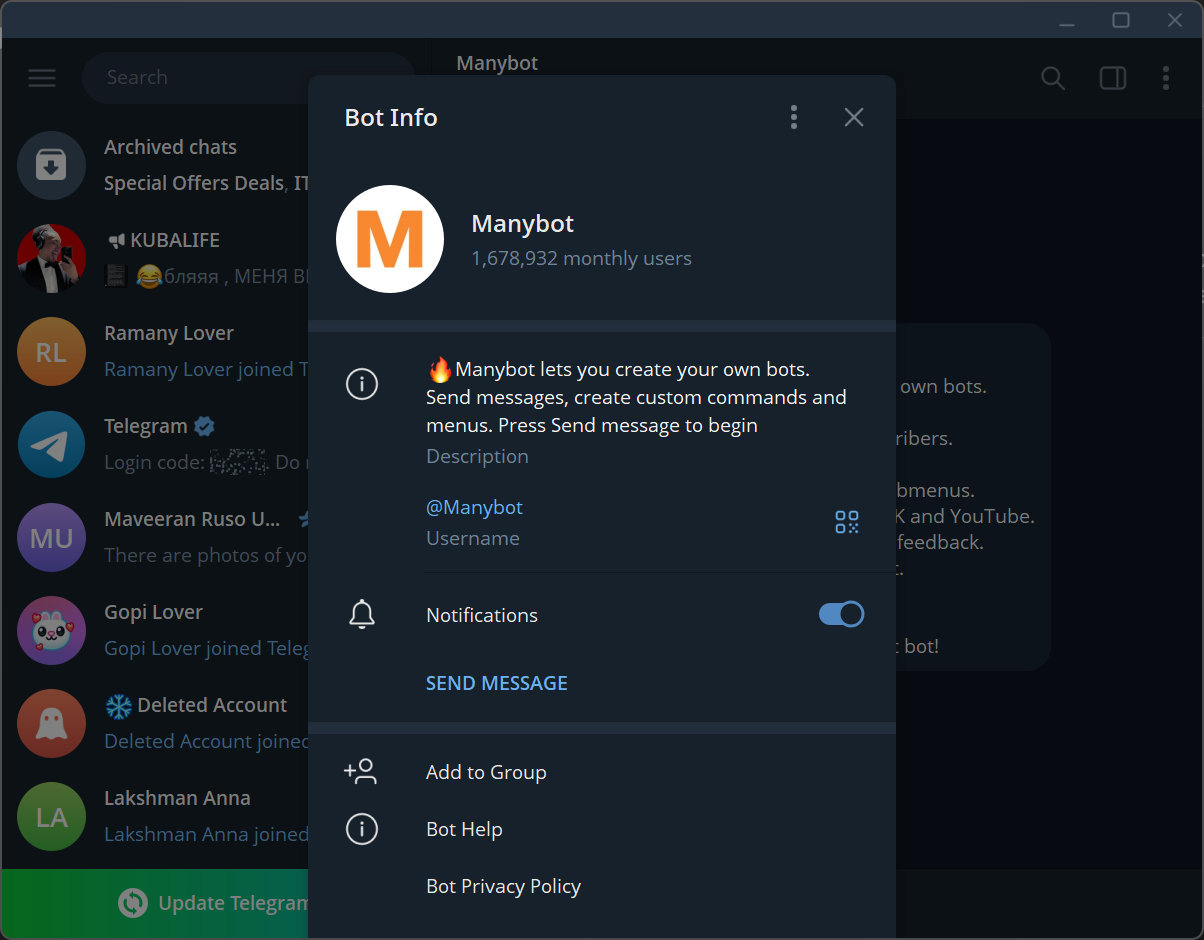Image resolution: width=1204 pixels, height=940 pixels.
Task: Open the Gopi Lover chat name
Action: pyautogui.click(x=153, y=612)
